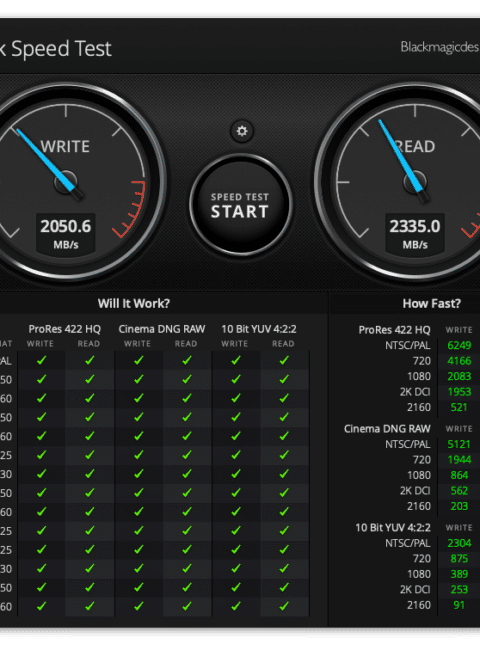
Task: Click 10 Bit YUV 1080 value 389
Action: point(459,574)
